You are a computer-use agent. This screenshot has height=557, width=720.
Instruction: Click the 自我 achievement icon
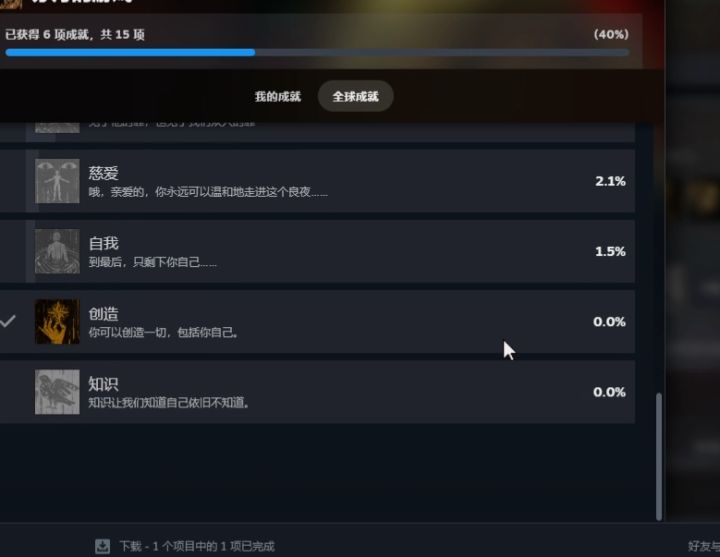(57, 251)
